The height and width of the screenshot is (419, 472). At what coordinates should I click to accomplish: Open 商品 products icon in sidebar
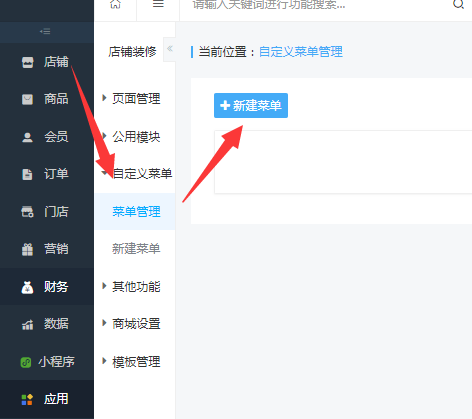27,99
